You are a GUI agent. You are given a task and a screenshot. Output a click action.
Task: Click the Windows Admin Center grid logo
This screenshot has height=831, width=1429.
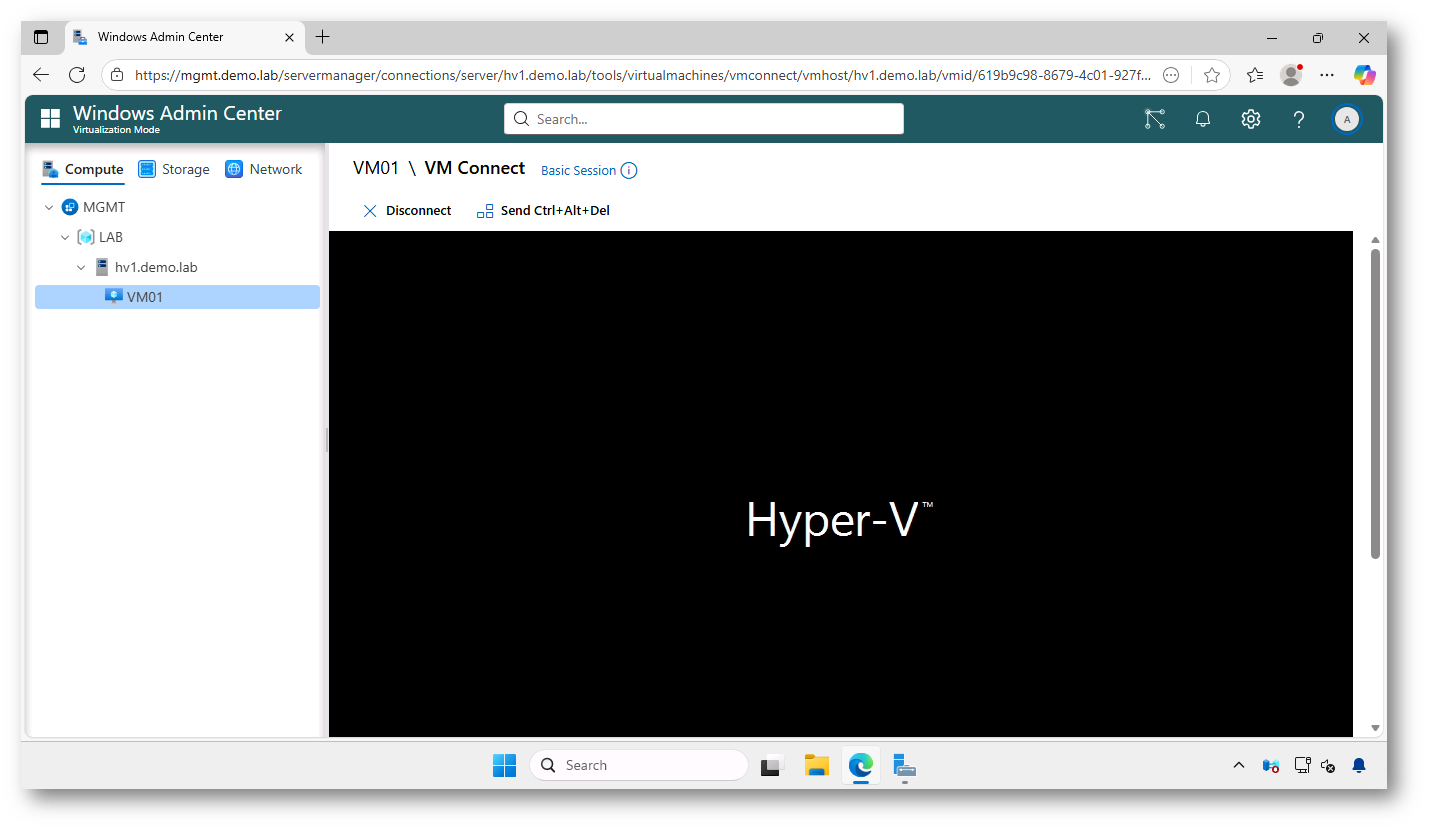(x=50, y=118)
